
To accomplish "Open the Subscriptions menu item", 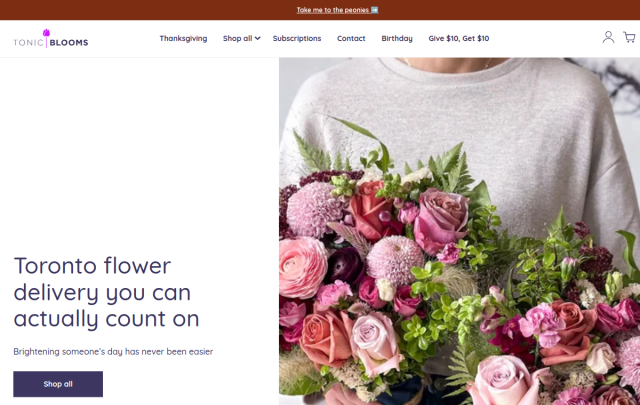I will coord(297,38).
